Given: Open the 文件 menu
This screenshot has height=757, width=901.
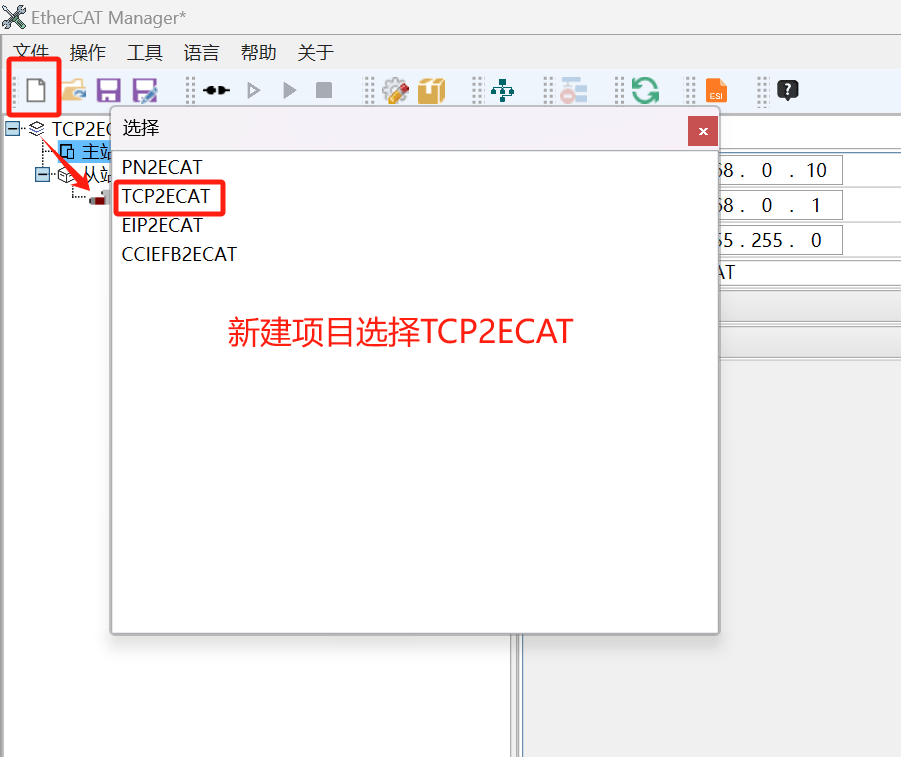Looking at the screenshot, I should point(31,52).
